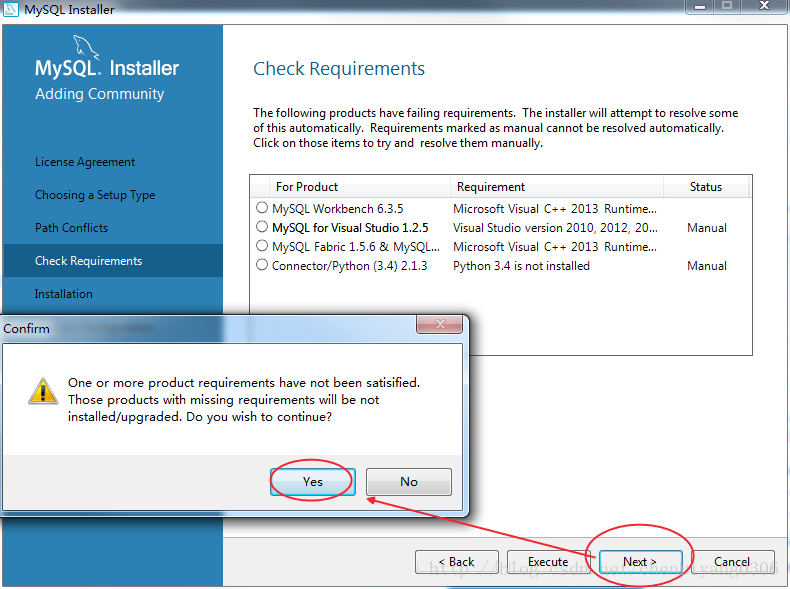Click the Execute button

[548, 562]
